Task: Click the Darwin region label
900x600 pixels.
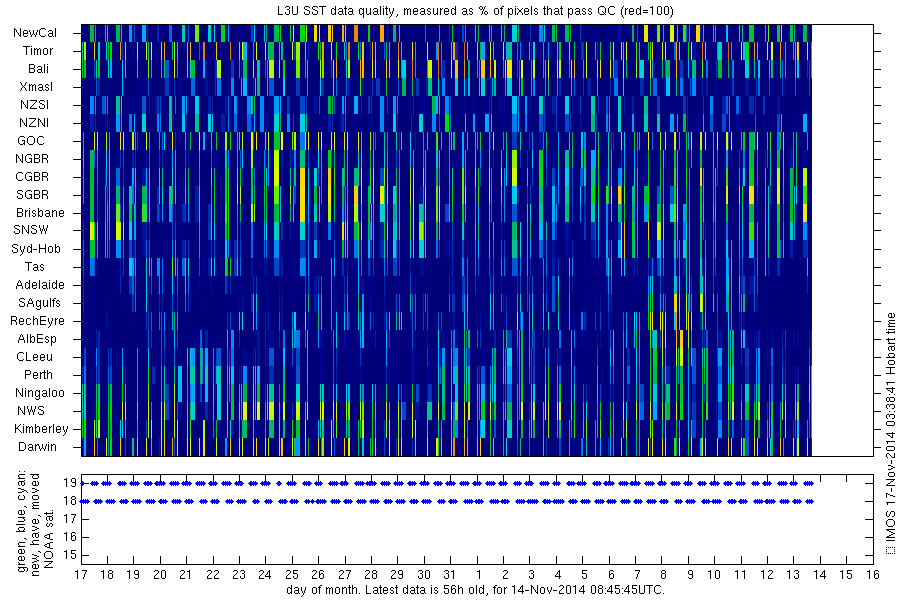Action: (x=37, y=447)
